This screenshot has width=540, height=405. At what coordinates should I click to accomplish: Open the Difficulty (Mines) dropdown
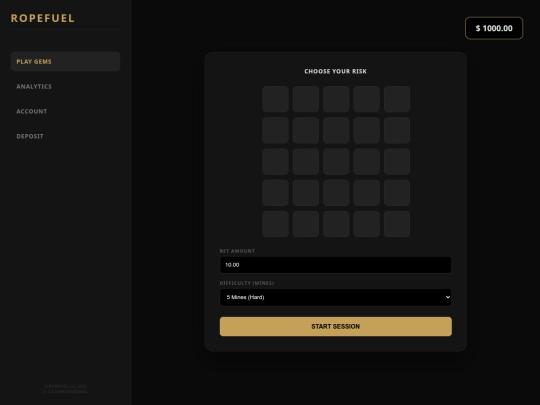[x=335, y=297]
